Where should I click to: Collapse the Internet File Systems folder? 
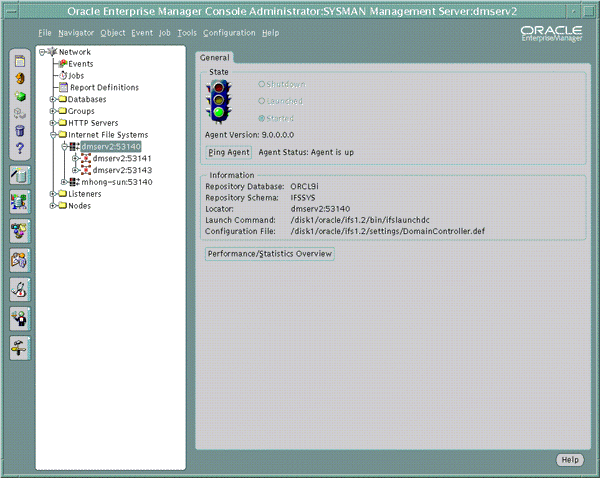tap(52, 135)
